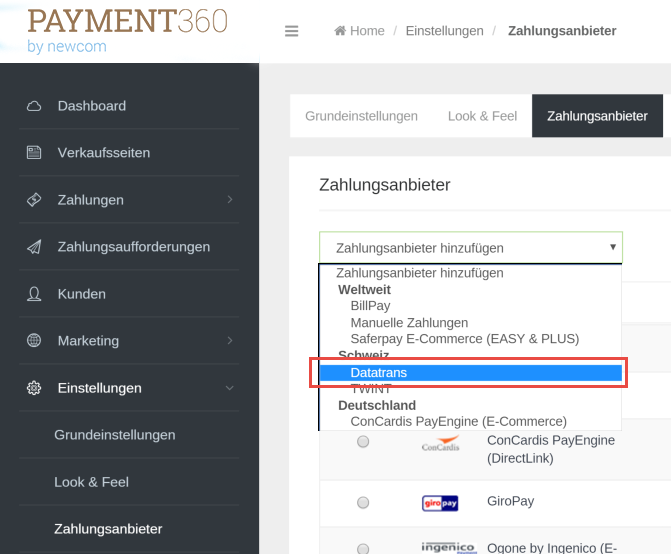This screenshot has width=671, height=554.
Task: Select the ConCardis PayEngine DirectLink radio button
Action: (x=363, y=441)
